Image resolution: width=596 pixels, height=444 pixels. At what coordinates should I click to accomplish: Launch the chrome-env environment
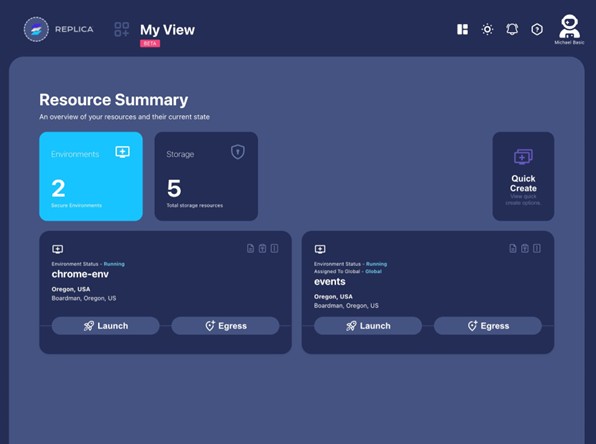click(x=106, y=326)
